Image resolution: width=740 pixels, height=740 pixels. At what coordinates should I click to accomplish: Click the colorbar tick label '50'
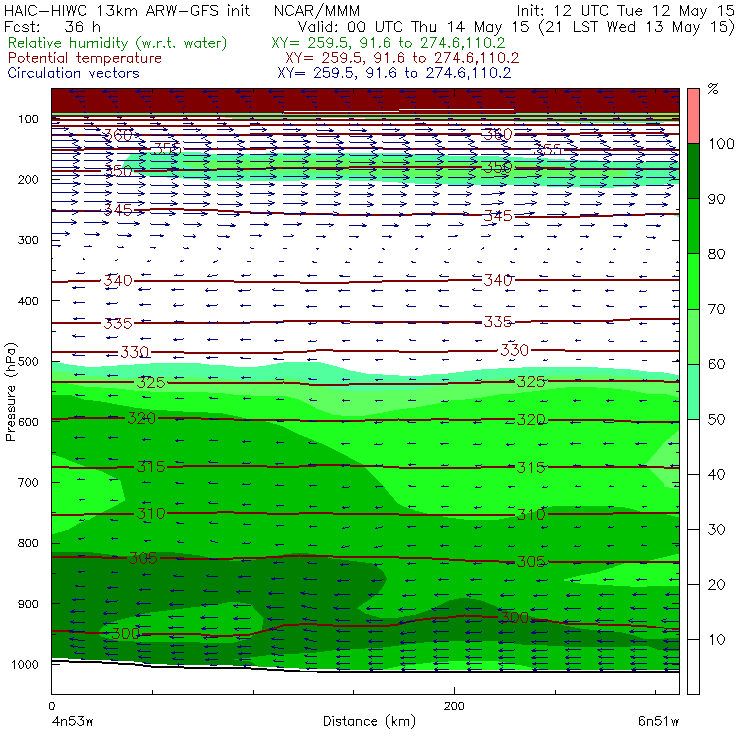(x=716, y=419)
